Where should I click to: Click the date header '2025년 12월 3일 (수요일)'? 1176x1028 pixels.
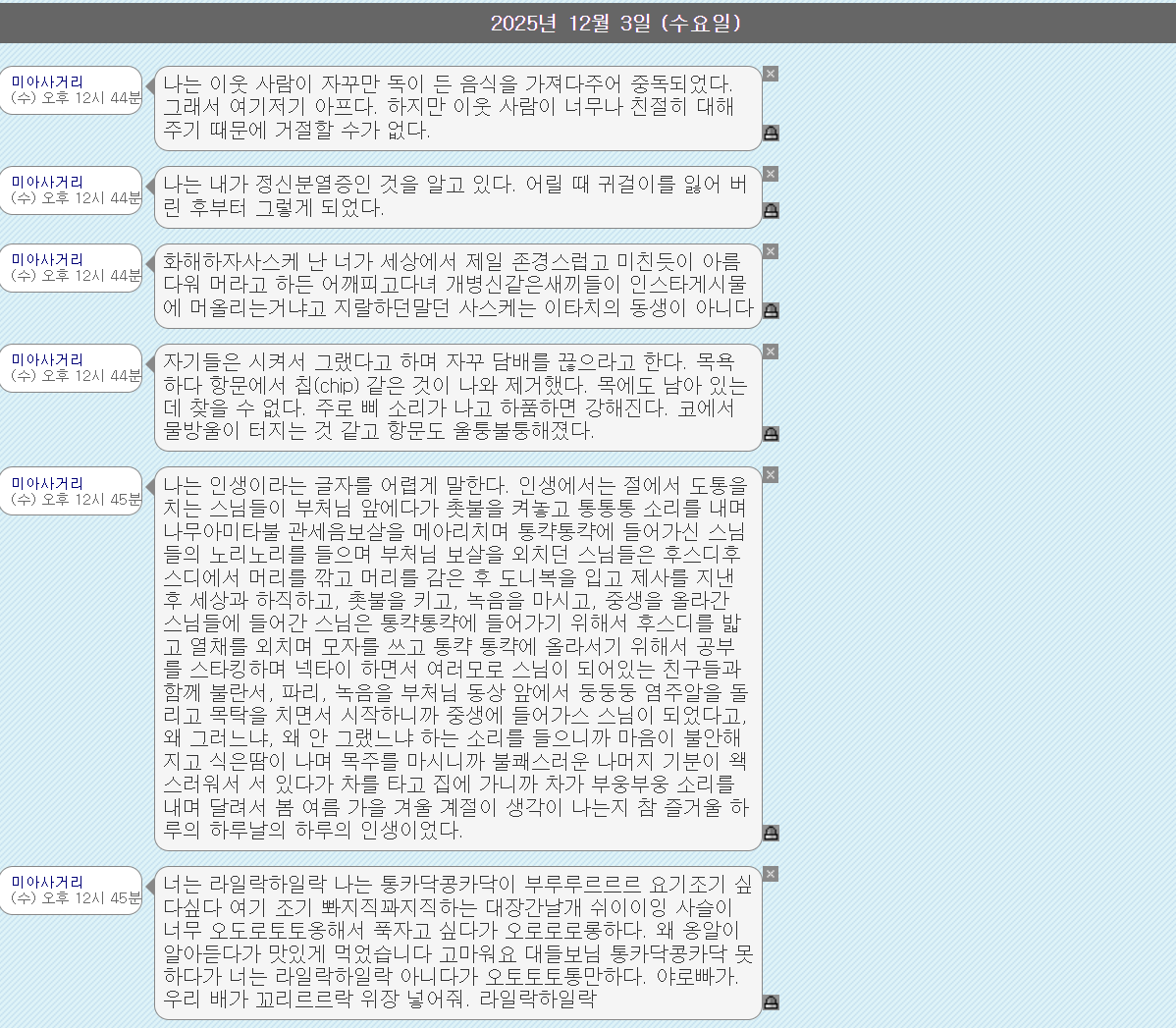[x=615, y=24]
